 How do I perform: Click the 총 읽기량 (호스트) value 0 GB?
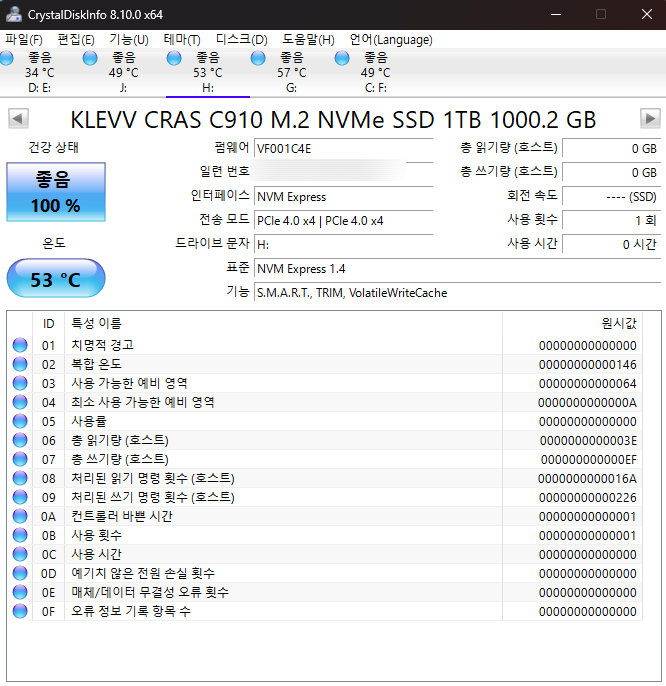click(x=611, y=149)
